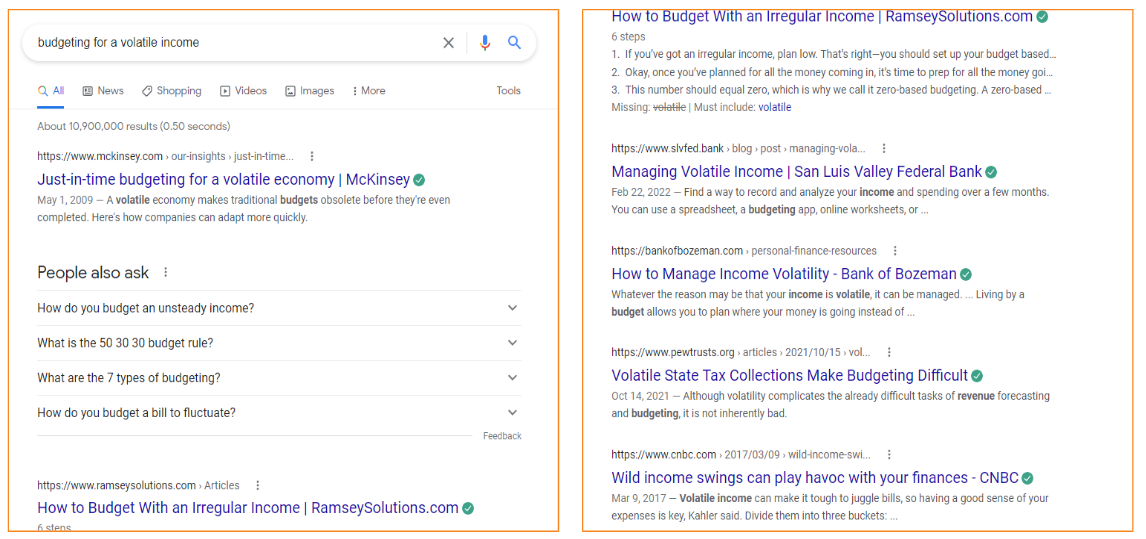Run the search with the blue magnifier icon
This screenshot has width=1146, height=539.
tap(515, 42)
